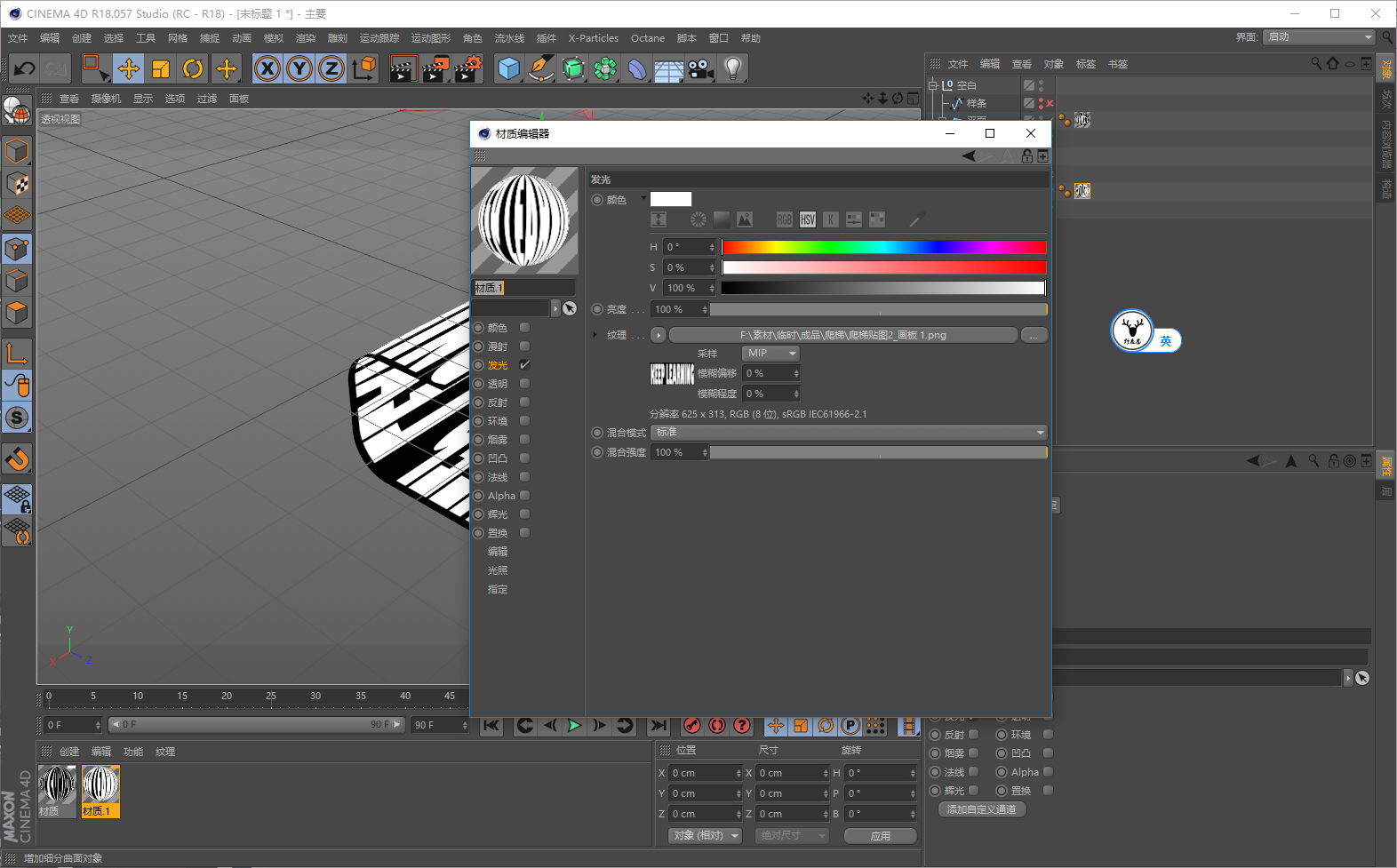Viewport: 1397px width, 868px height.
Task: Toggle the Z axis lock
Action: click(x=331, y=68)
